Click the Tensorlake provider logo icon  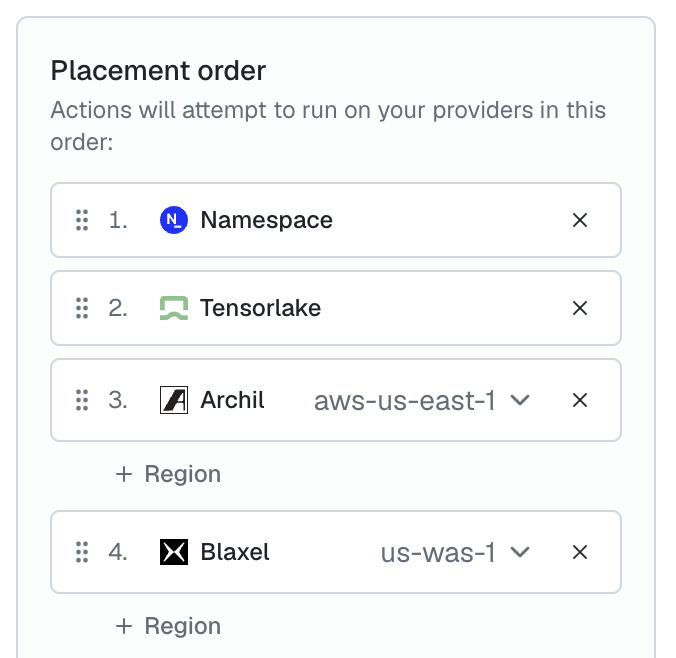coord(174,308)
